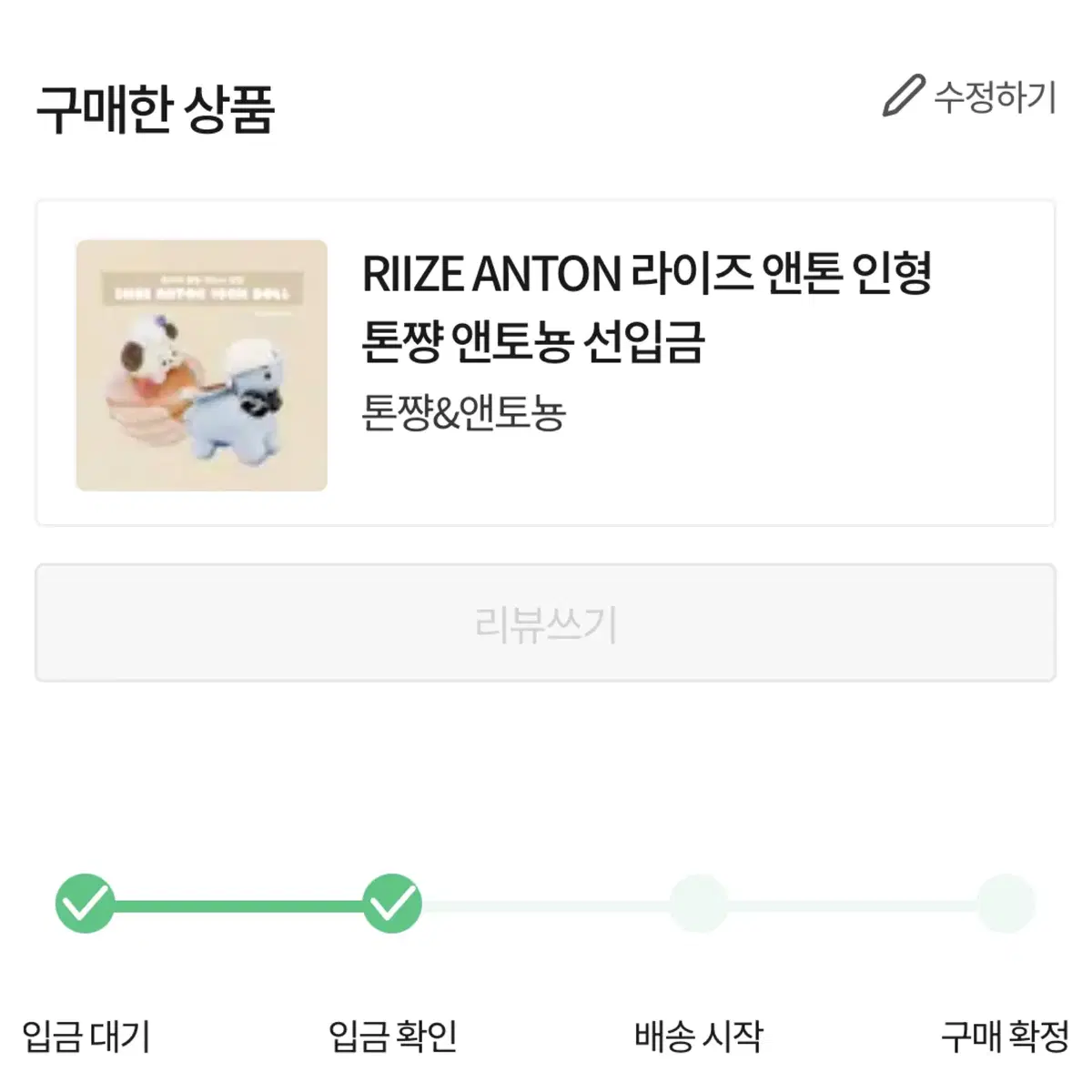Tap the 배송 시작 step label

pos(699,1036)
